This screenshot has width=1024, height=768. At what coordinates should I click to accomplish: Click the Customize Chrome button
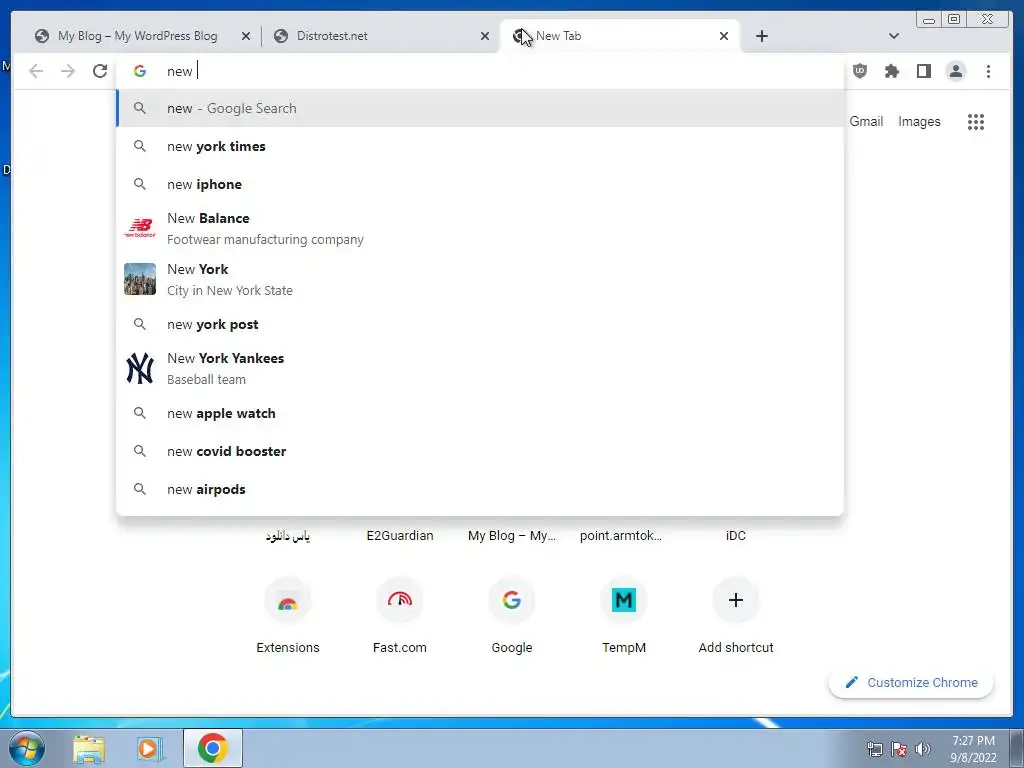[911, 682]
